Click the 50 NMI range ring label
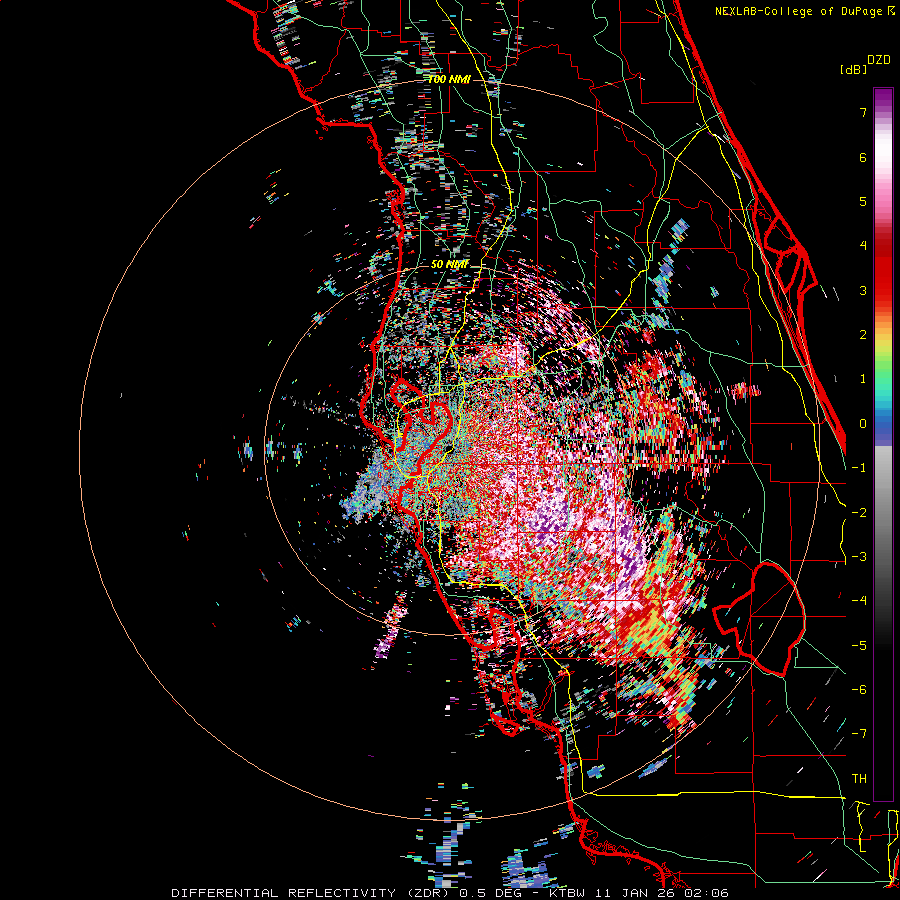The image size is (900, 900). (449, 264)
